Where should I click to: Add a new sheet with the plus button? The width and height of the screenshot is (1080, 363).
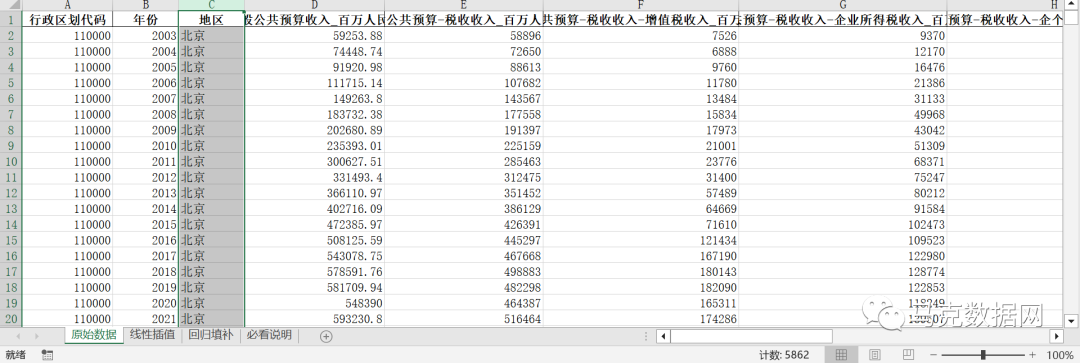coord(326,336)
